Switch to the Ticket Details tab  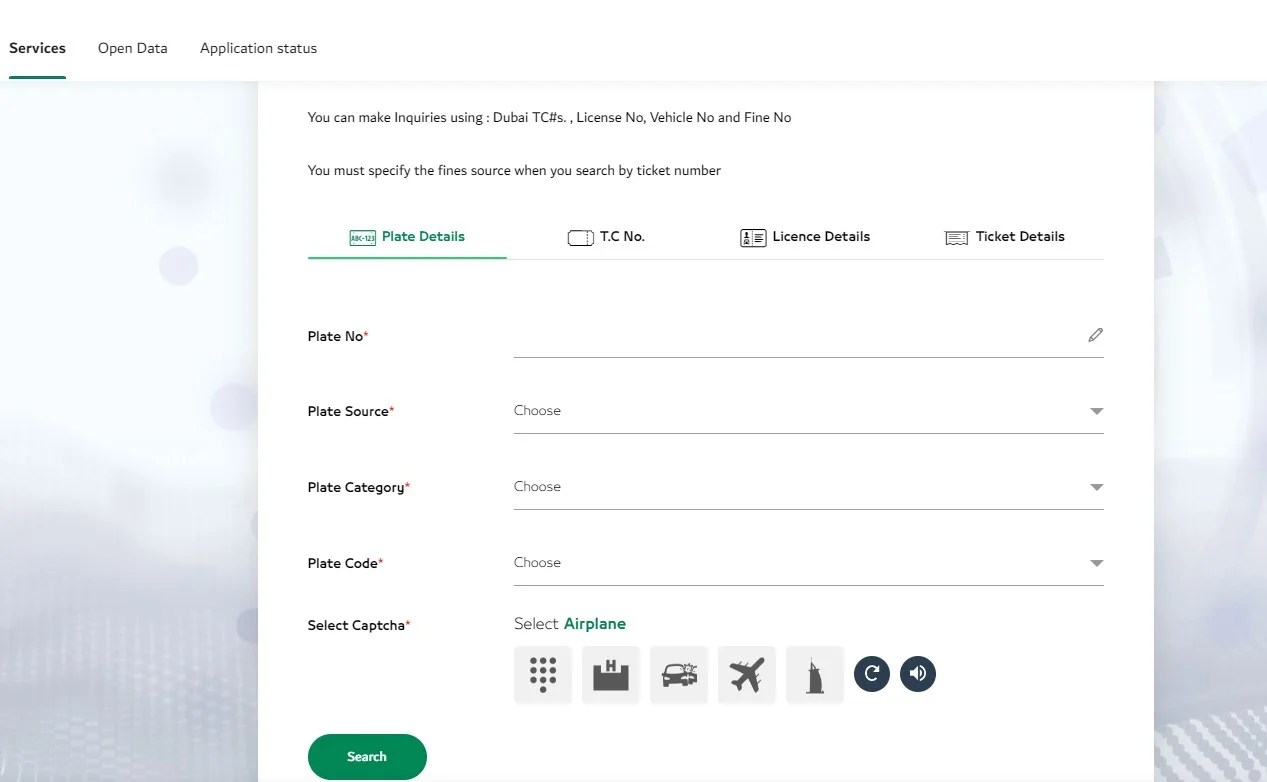1005,237
